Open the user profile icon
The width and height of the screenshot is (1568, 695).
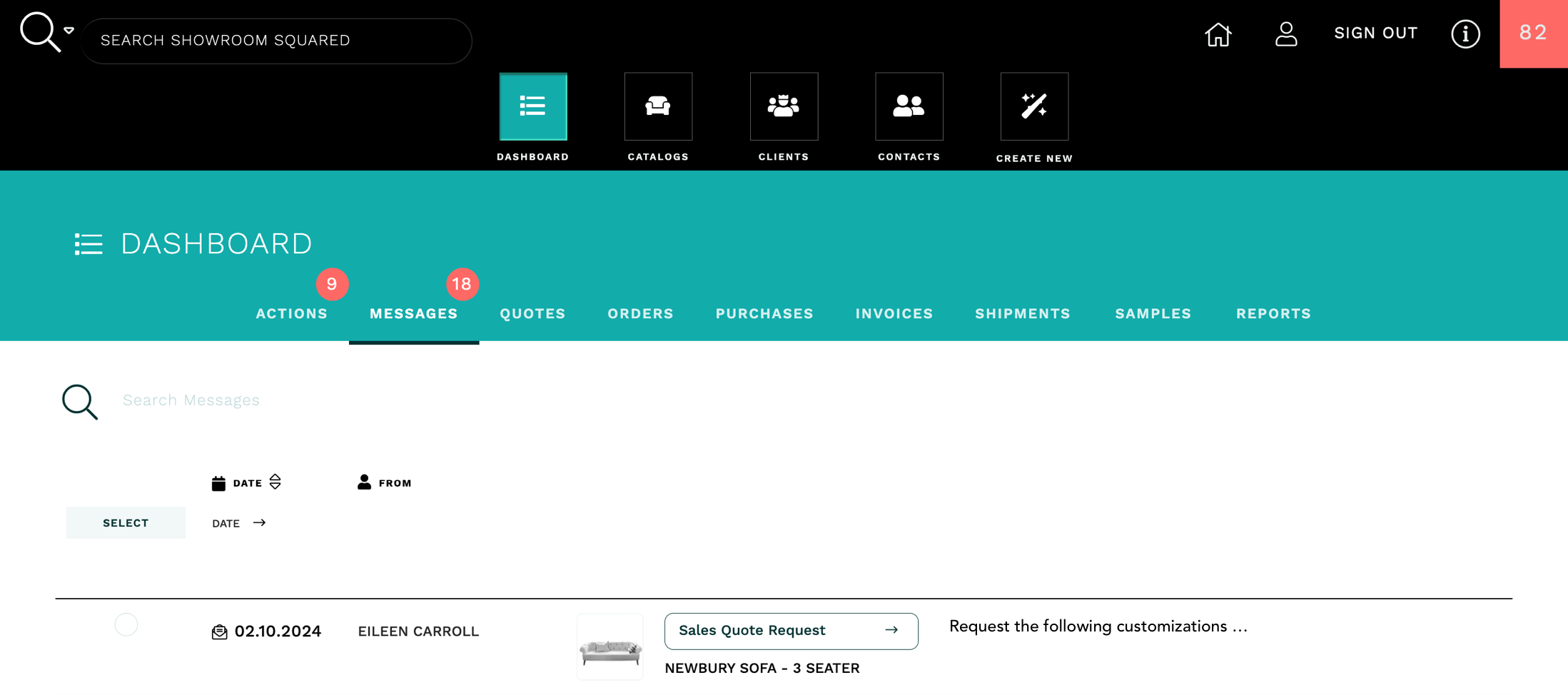tap(1285, 34)
